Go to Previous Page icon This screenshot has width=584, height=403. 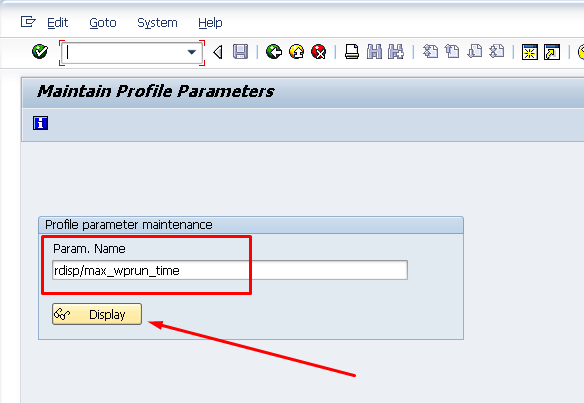(452, 51)
